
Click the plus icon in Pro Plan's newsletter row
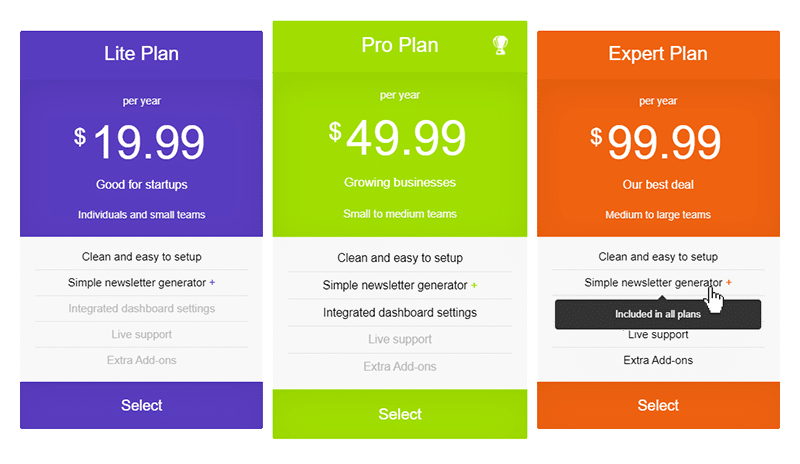[474, 286]
